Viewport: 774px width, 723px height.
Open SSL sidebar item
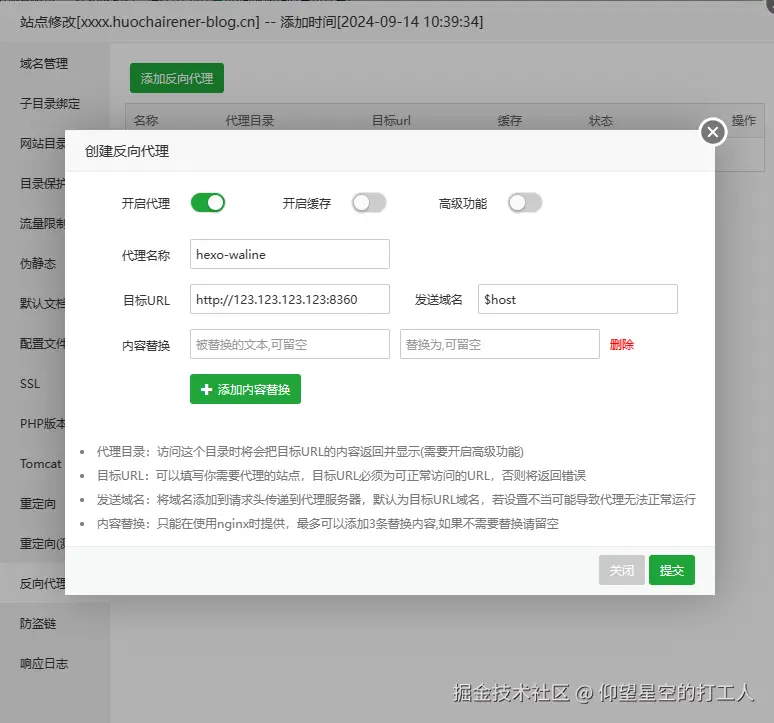click(x=30, y=383)
